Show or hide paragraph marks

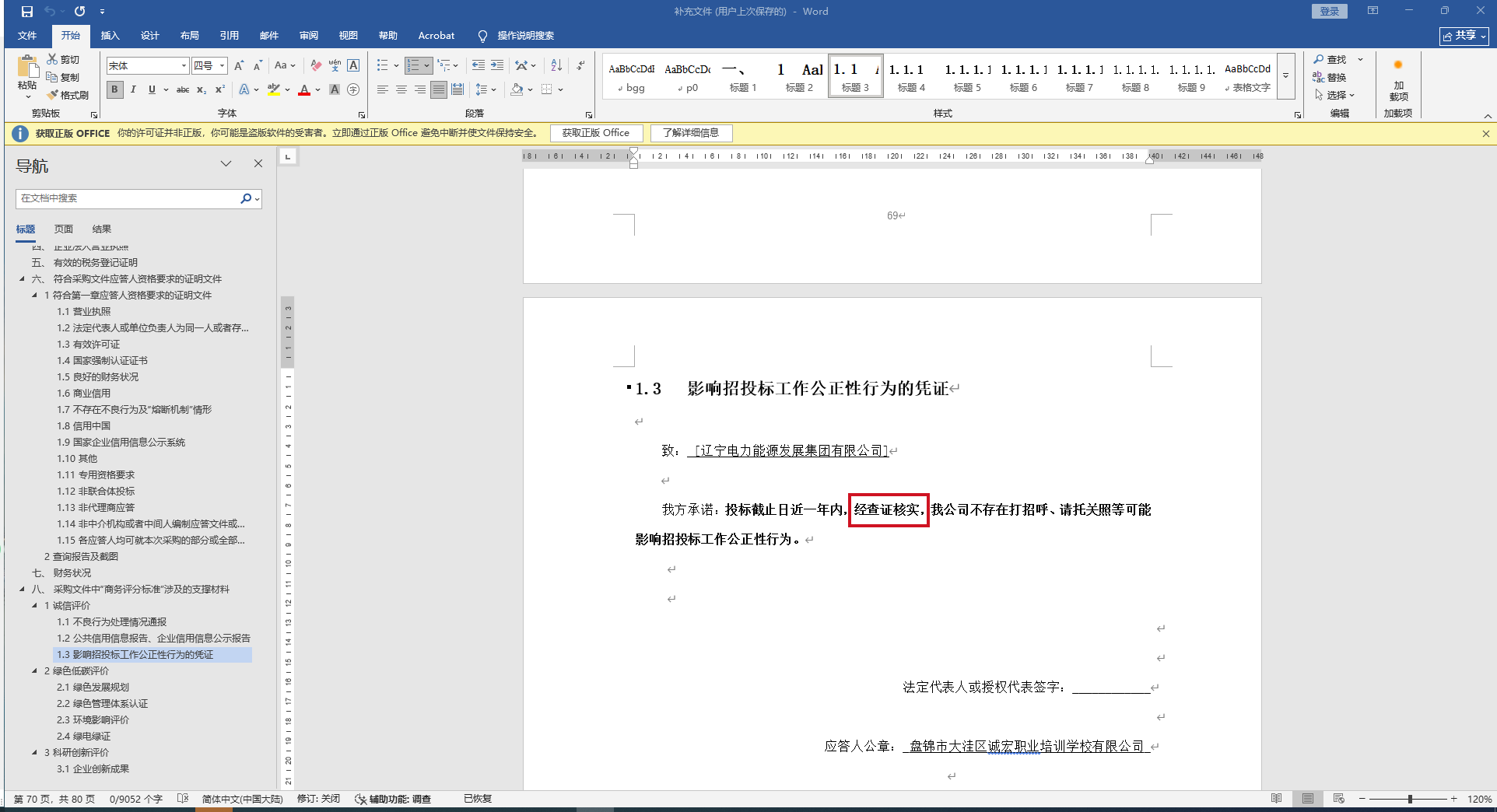point(580,66)
